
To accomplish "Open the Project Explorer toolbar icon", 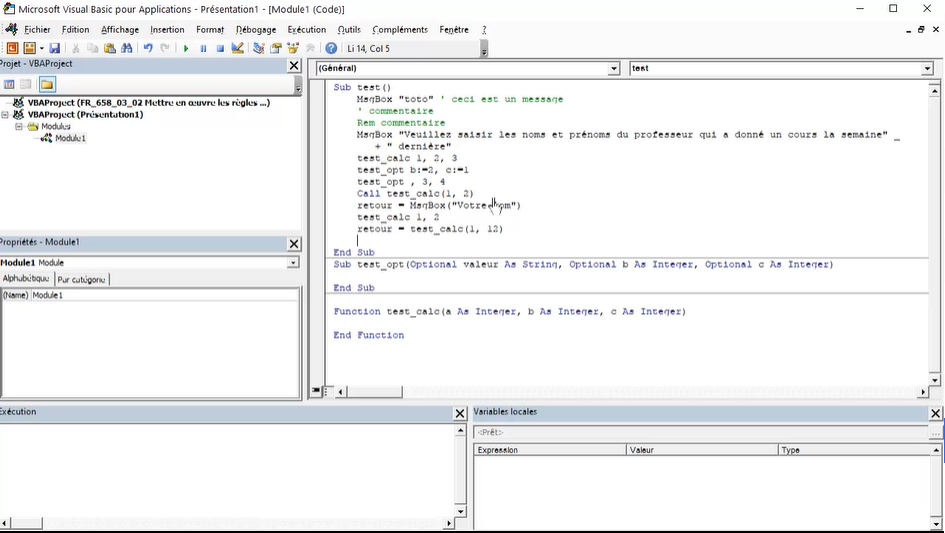I will tap(259, 48).
